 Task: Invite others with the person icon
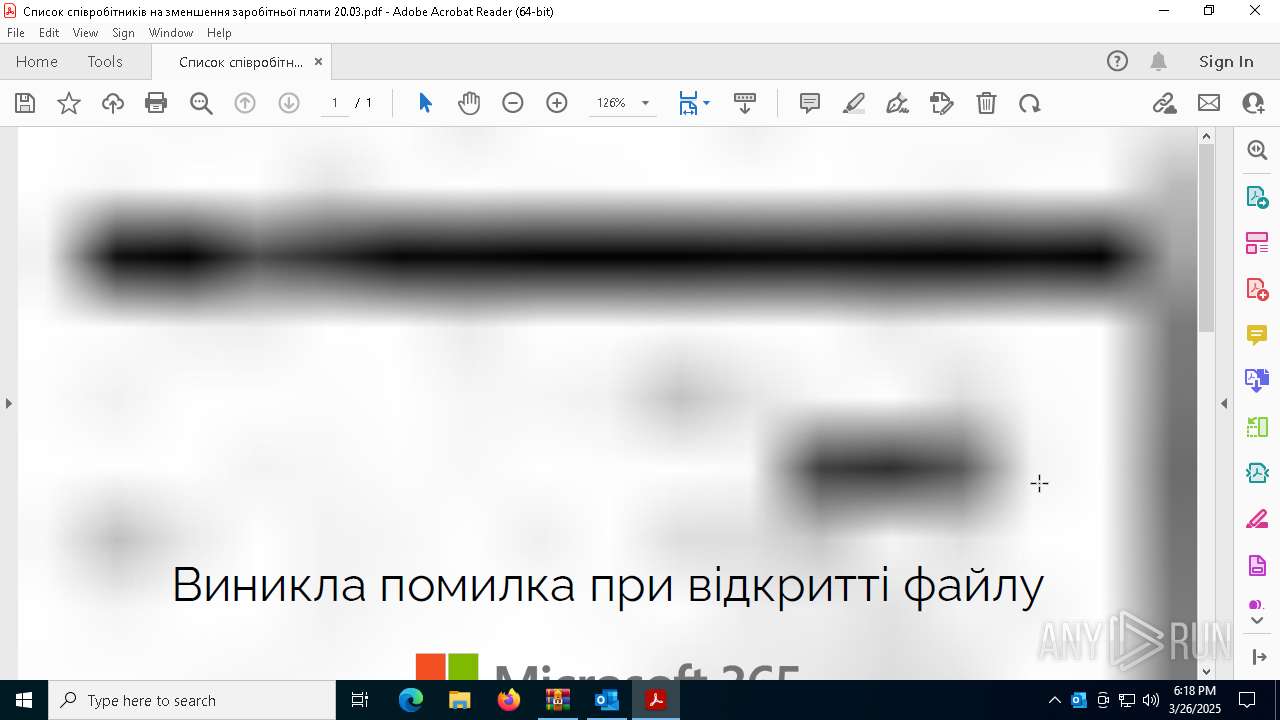(x=1253, y=103)
